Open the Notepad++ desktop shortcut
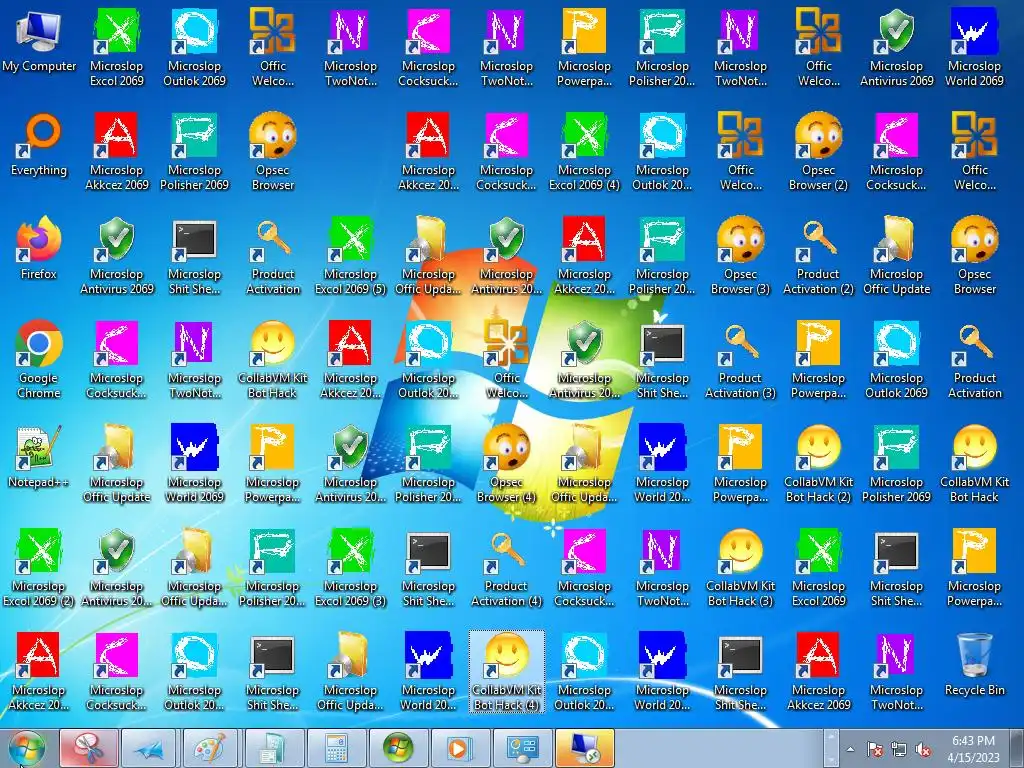This screenshot has width=1024, height=768. (39, 457)
